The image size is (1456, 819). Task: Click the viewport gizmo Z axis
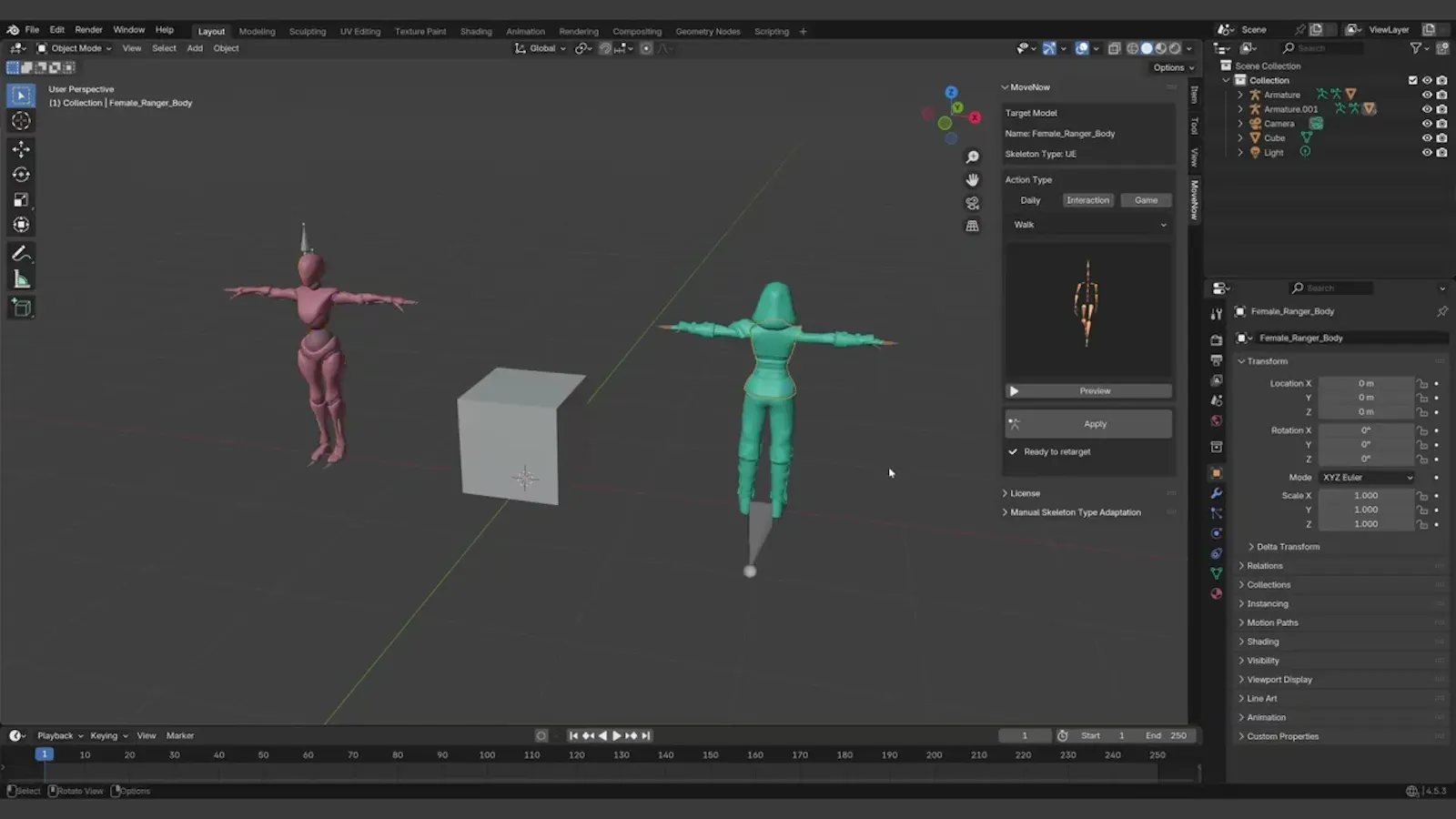(x=951, y=92)
